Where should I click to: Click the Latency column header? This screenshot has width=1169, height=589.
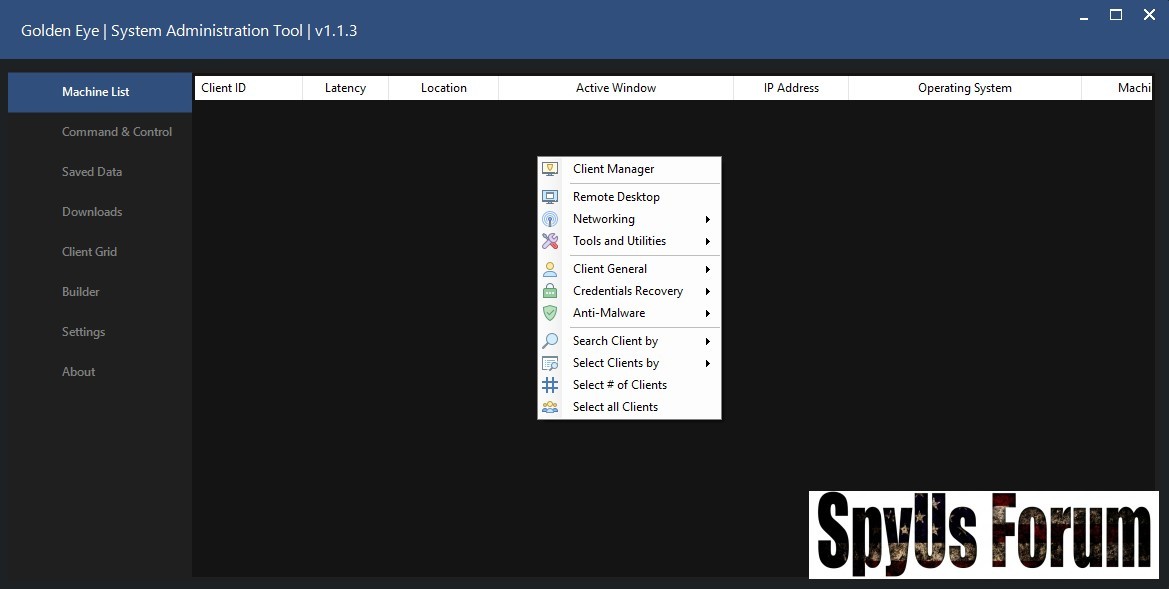[345, 88]
